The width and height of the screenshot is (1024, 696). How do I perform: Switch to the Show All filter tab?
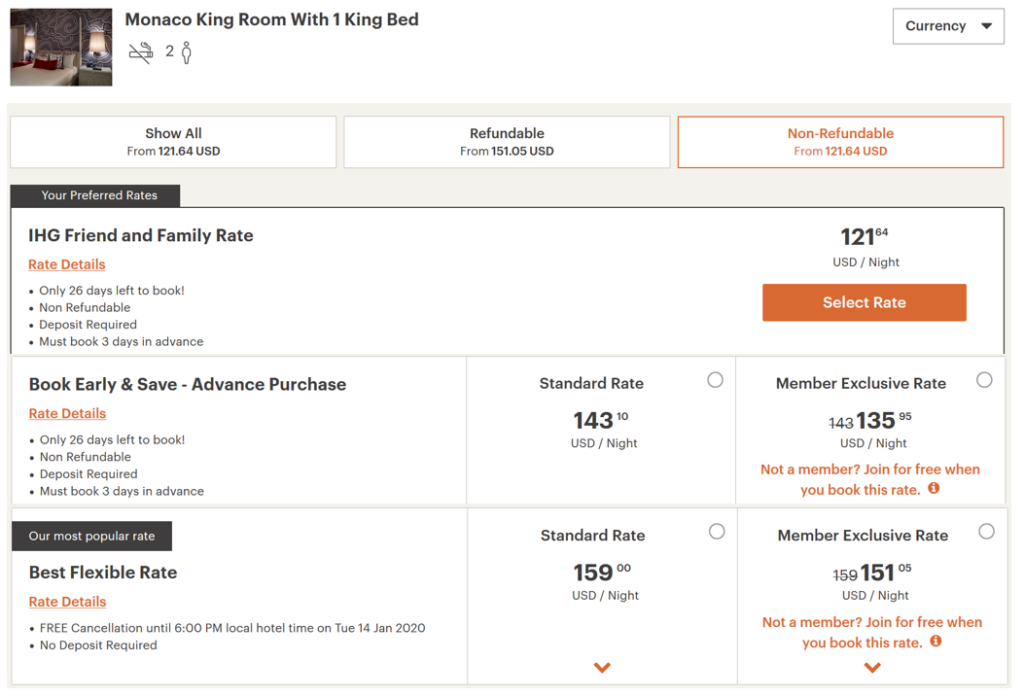pos(172,142)
